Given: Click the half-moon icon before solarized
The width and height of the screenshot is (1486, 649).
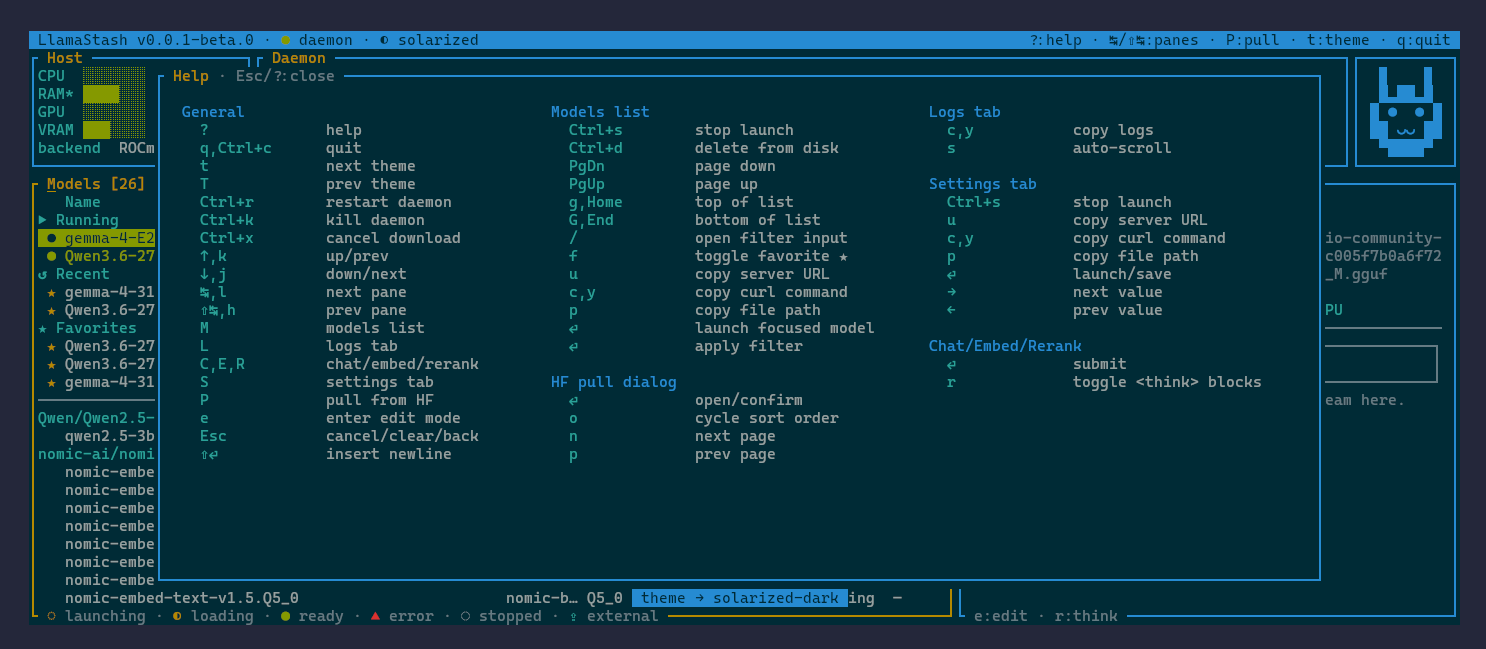Looking at the screenshot, I should (x=384, y=40).
